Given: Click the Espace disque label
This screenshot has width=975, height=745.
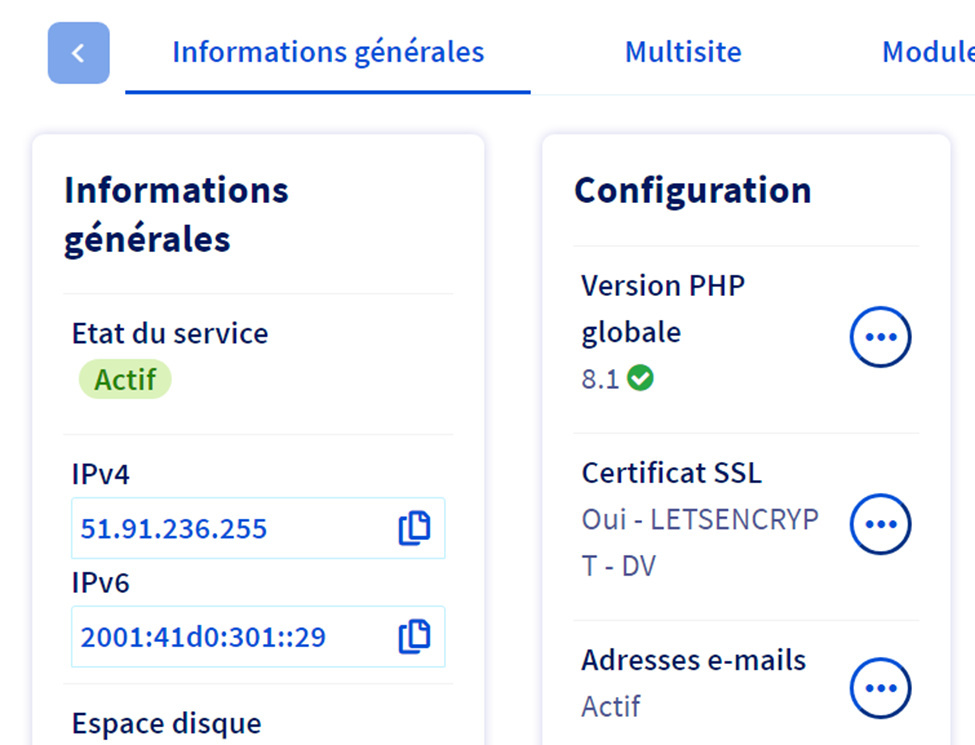Looking at the screenshot, I should pyautogui.click(x=166, y=723).
